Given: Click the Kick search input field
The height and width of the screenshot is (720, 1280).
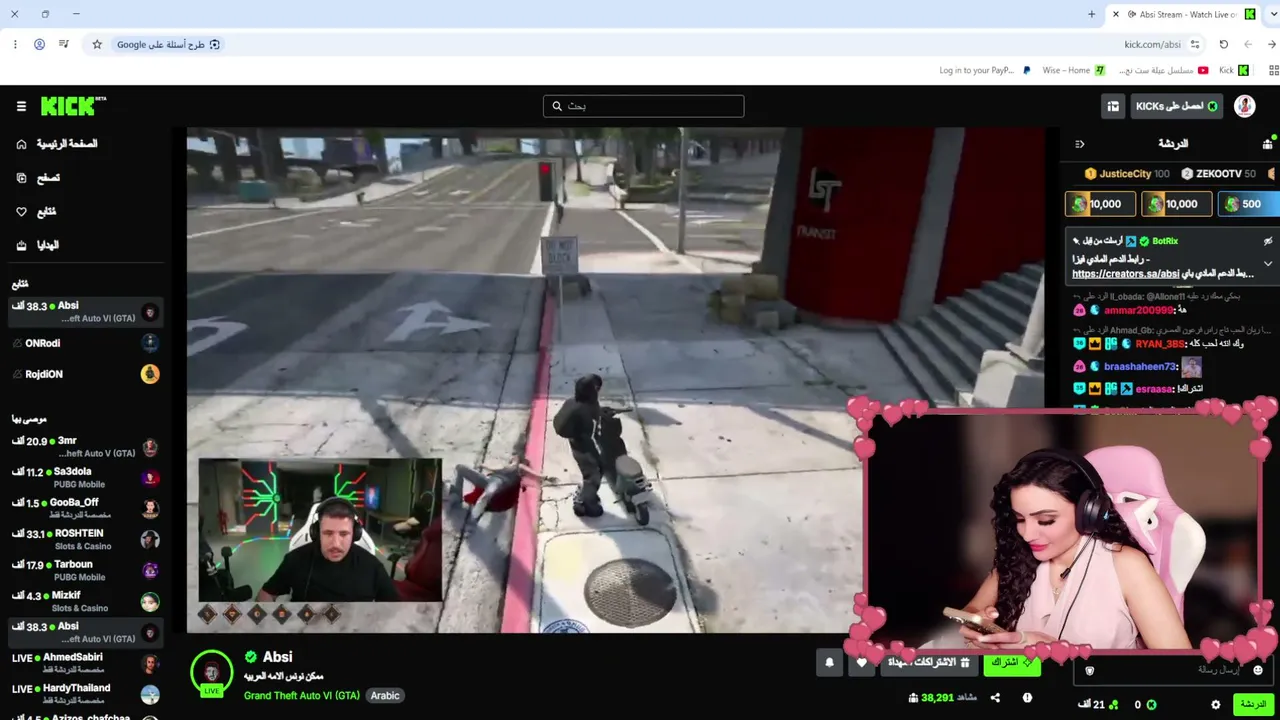Looking at the screenshot, I should [644, 106].
